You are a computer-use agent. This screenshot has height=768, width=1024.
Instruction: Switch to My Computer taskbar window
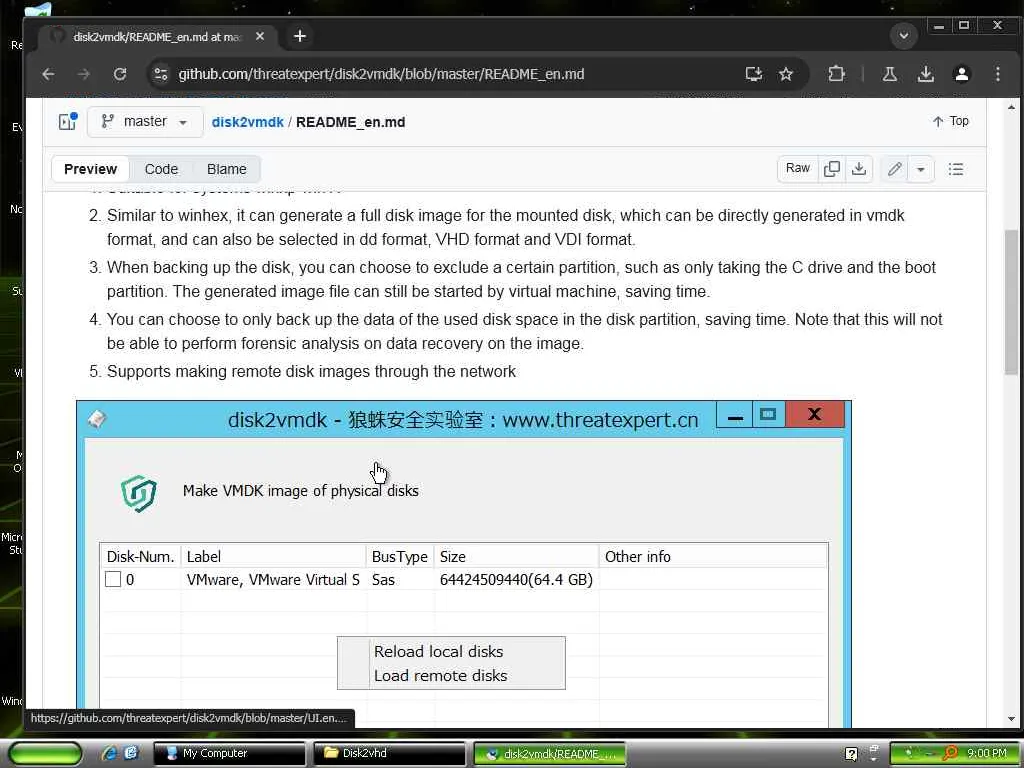(x=230, y=753)
